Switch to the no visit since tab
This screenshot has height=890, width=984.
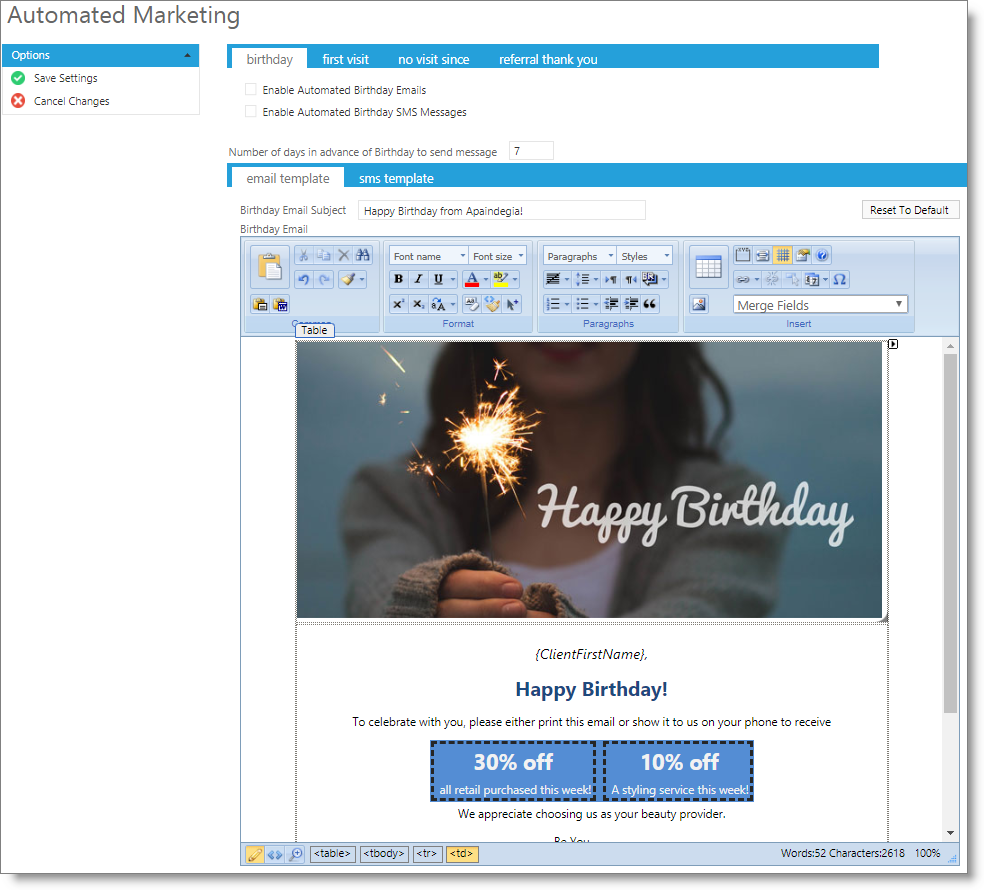(x=434, y=59)
